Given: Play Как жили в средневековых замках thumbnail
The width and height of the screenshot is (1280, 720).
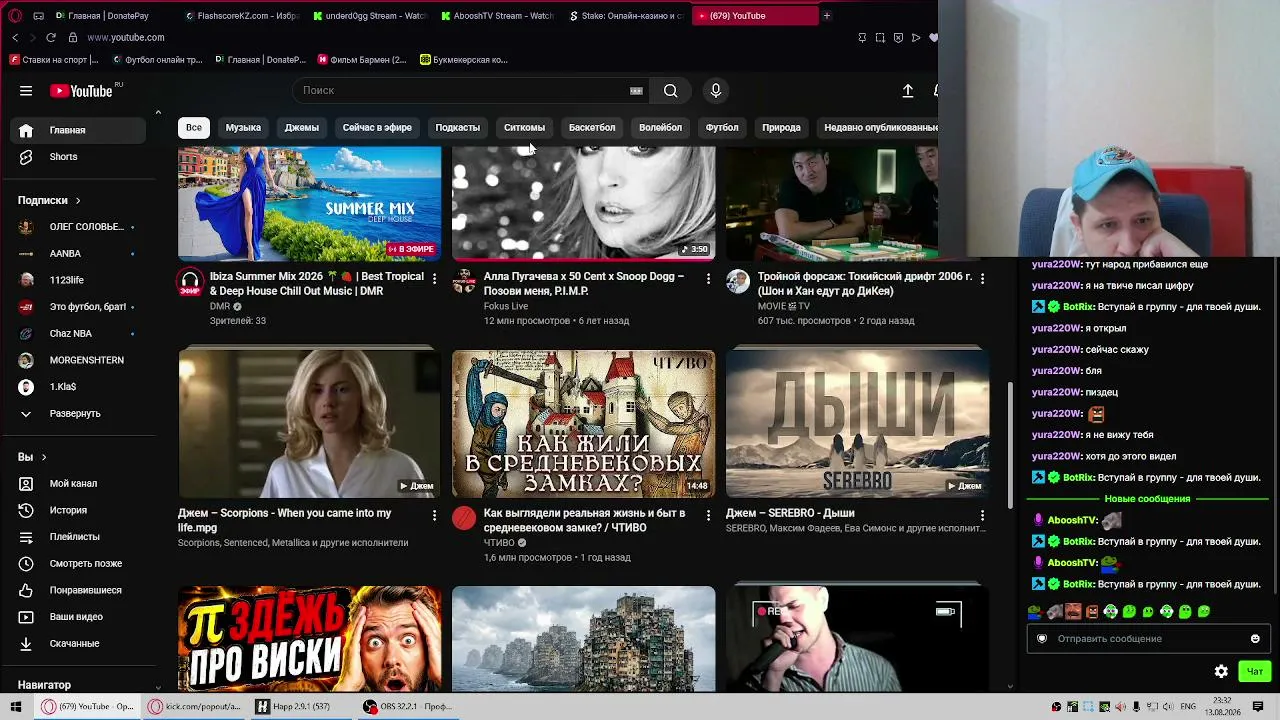Looking at the screenshot, I should coord(584,423).
